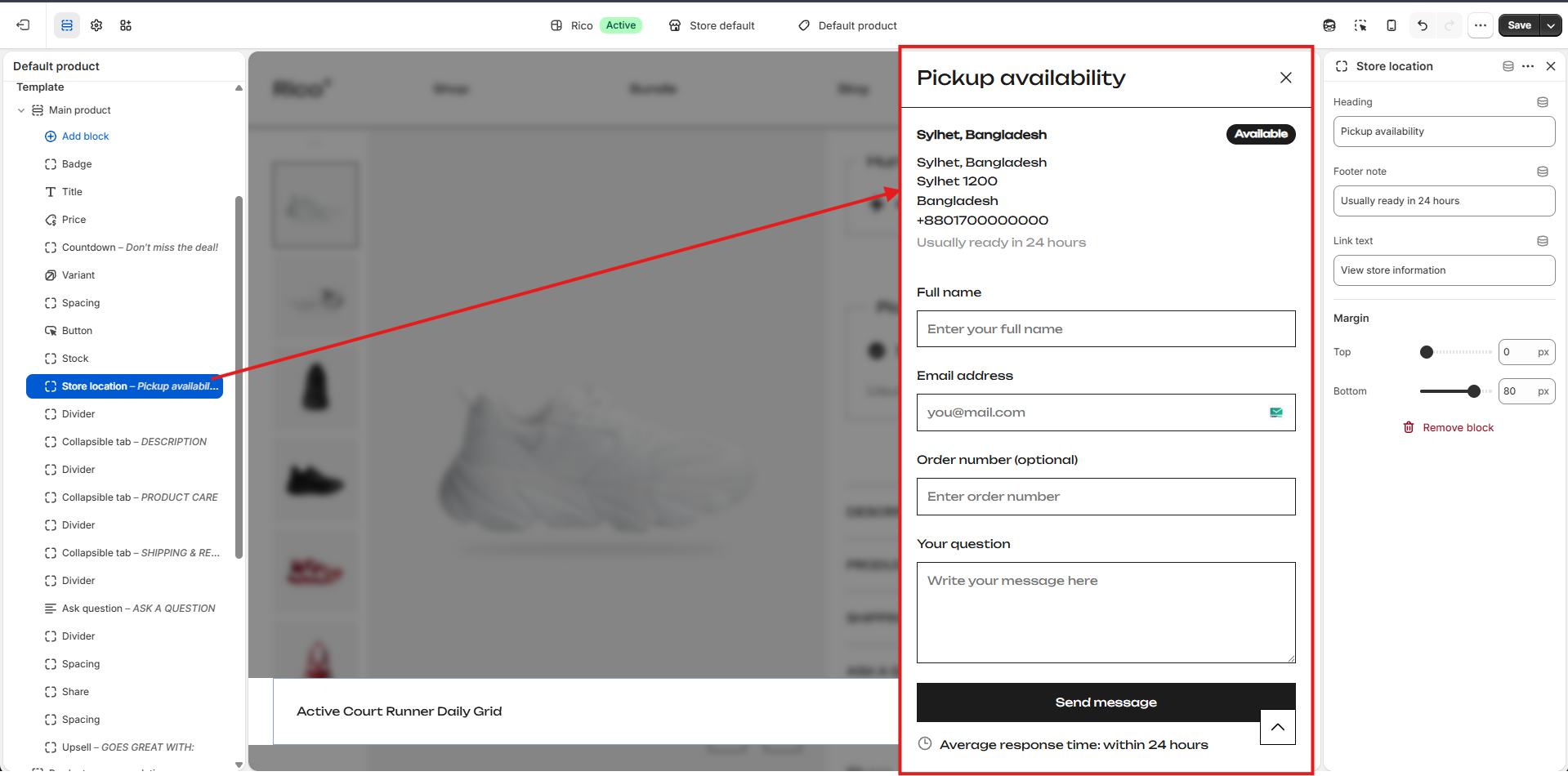Click the red shoe thumbnail
Image resolution: width=1568 pixels, height=776 pixels.
[315, 572]
